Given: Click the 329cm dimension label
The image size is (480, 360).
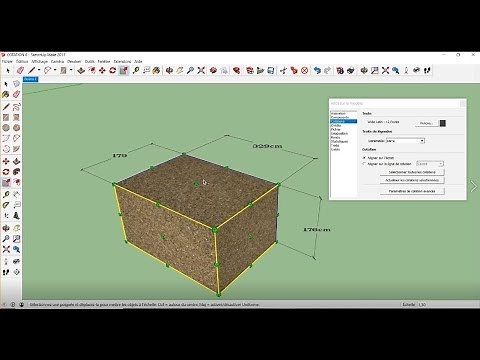Looking at the screenshot, I should click(267, 146).
